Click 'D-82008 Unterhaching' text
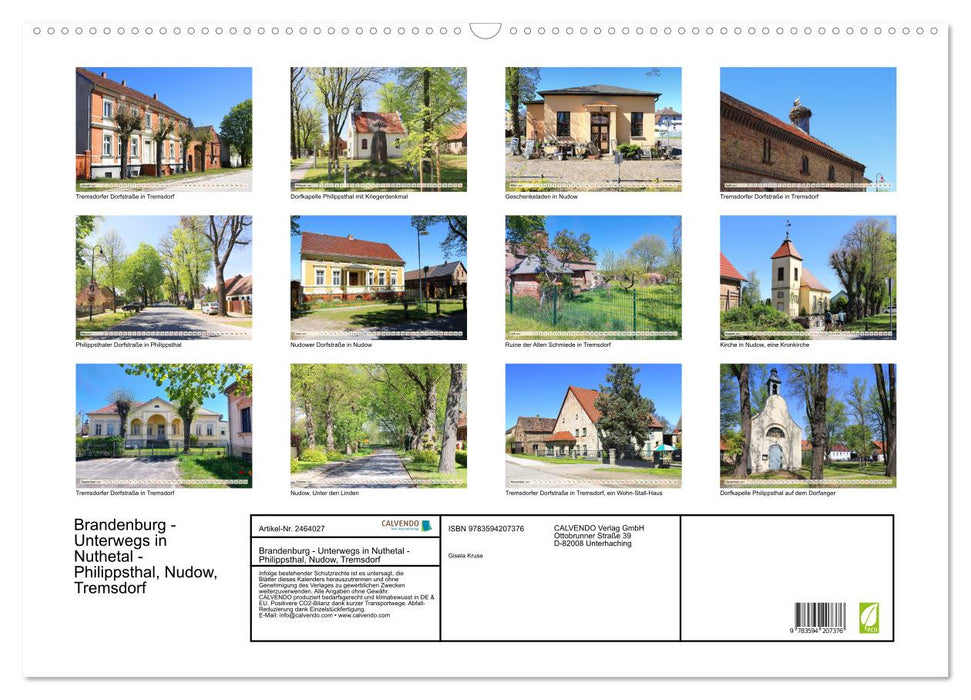 click(x=593, y=543)
